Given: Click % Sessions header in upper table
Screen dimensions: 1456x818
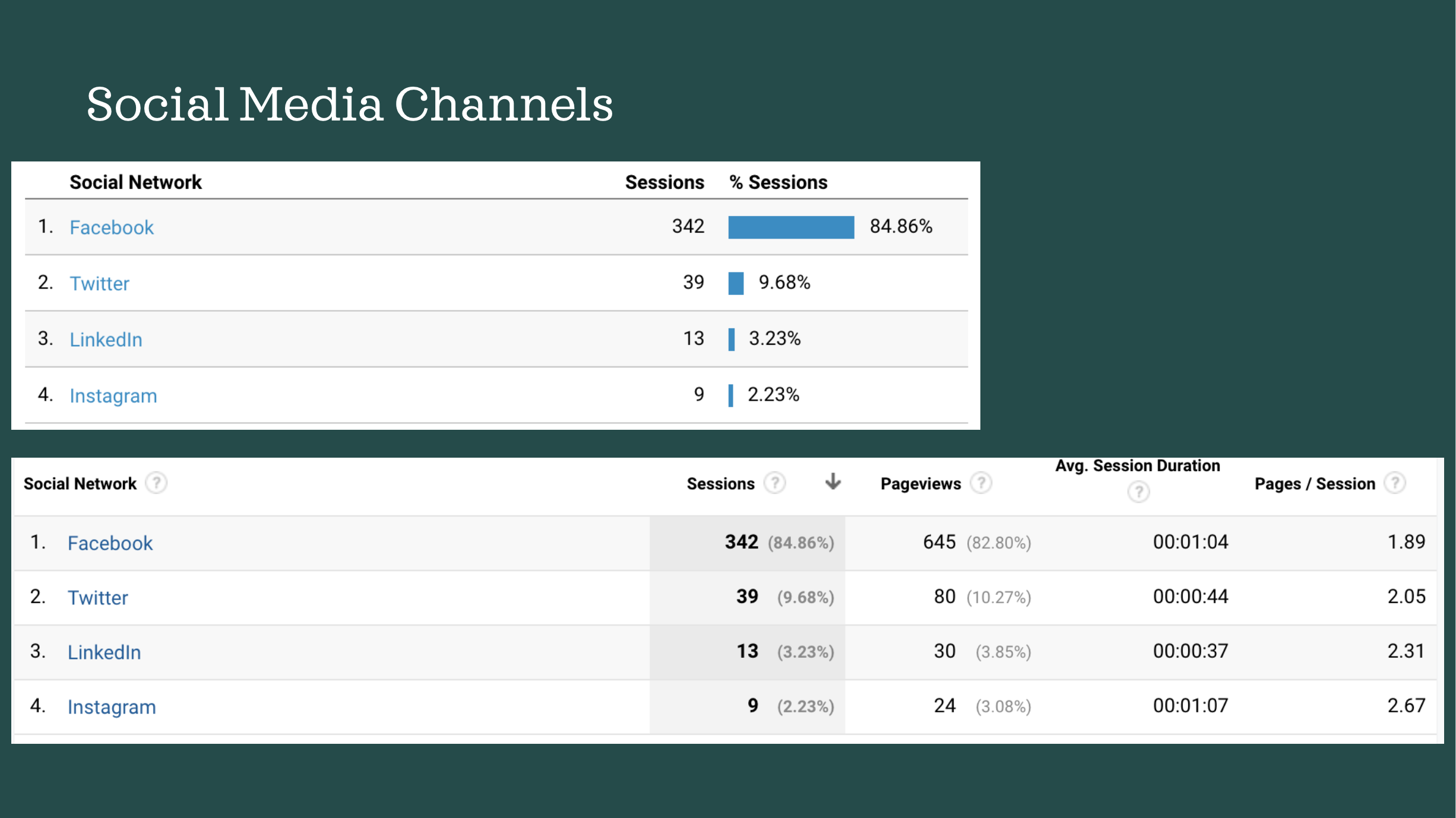Looking at the screenshot, I should pos(778,182).
